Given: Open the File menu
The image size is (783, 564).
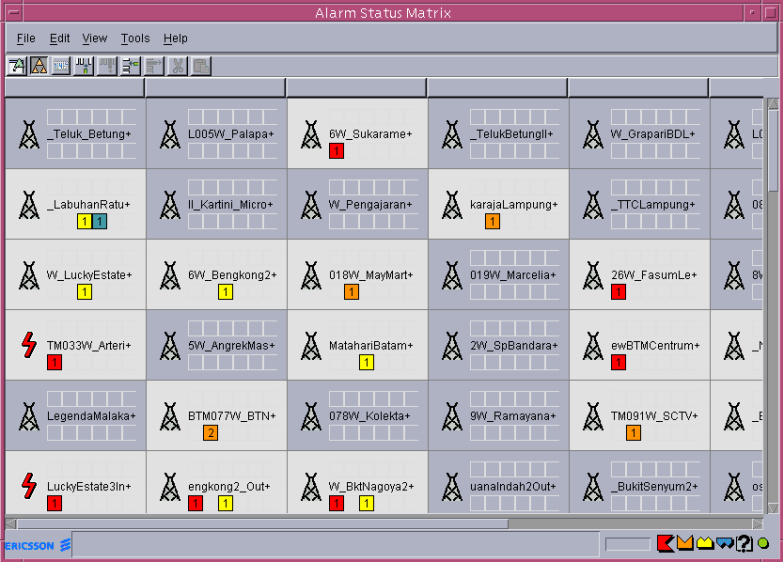Looking at the screenshot, I should [x=26, y=38].
